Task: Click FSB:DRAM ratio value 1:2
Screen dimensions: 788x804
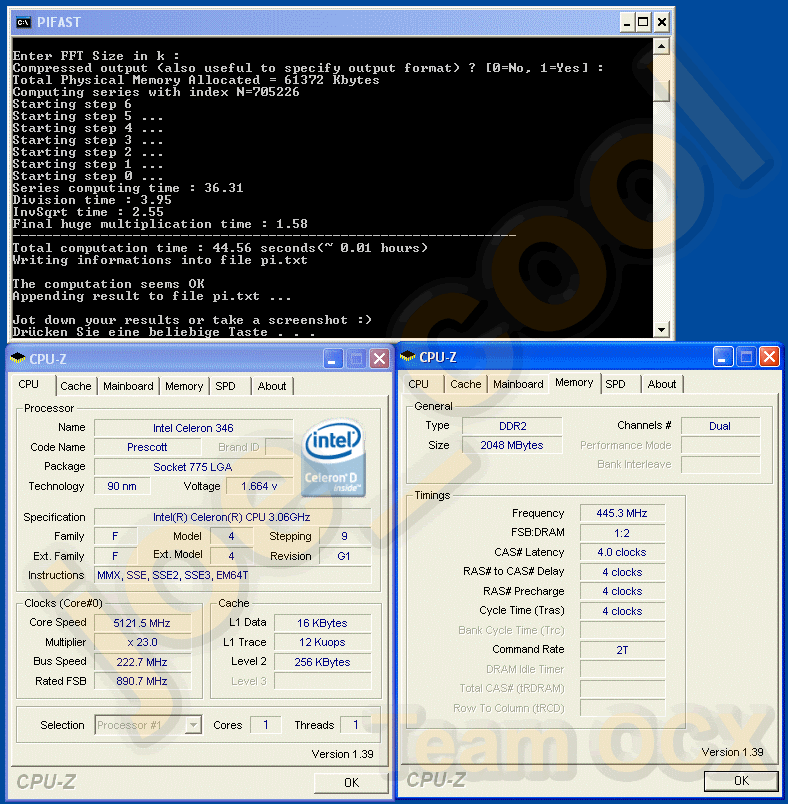Action: [622, 533]
